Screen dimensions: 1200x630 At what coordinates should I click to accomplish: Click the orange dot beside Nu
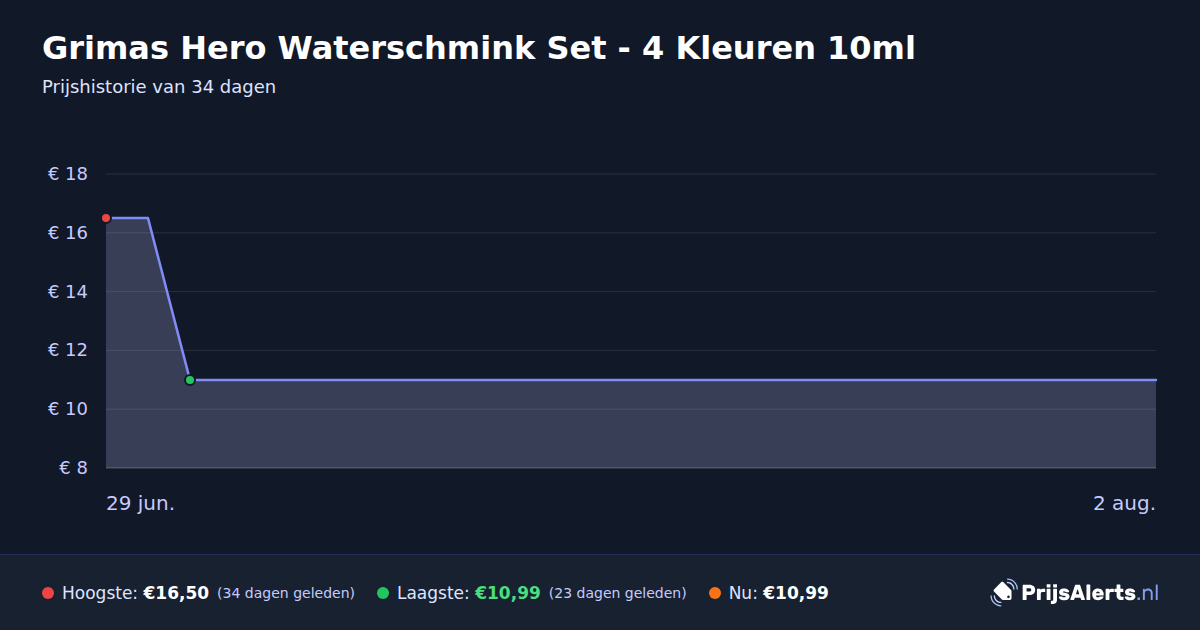pyautogui.click(x=715, y=593)
